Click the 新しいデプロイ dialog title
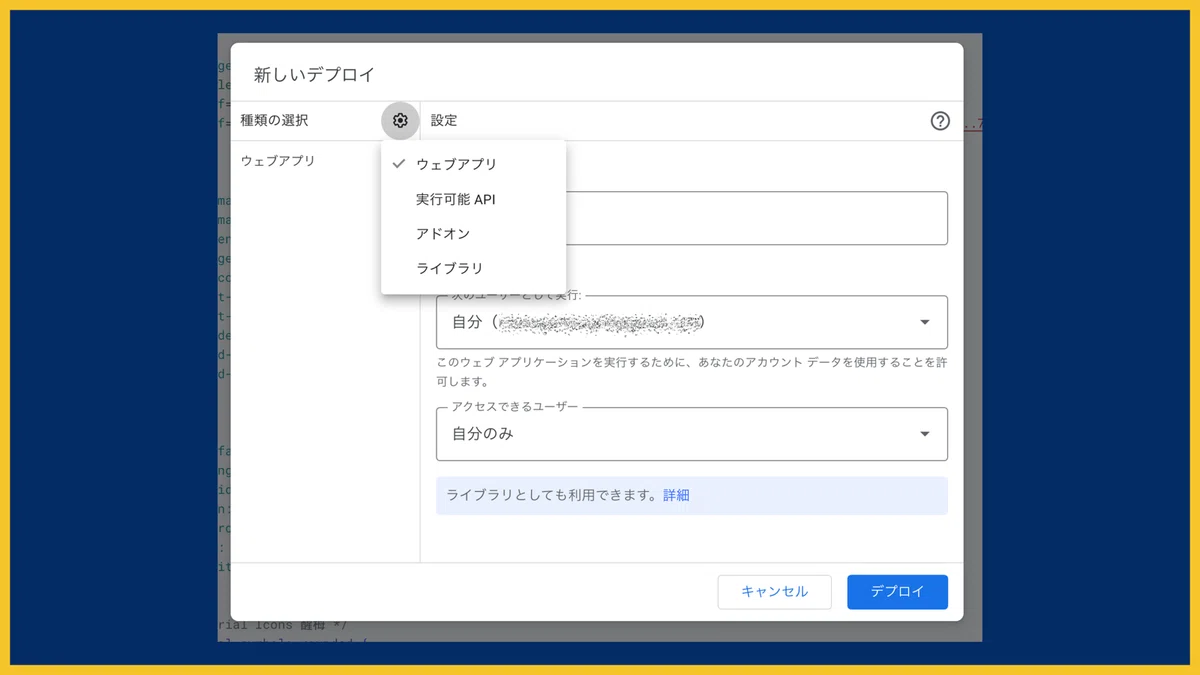 point(313,74)
